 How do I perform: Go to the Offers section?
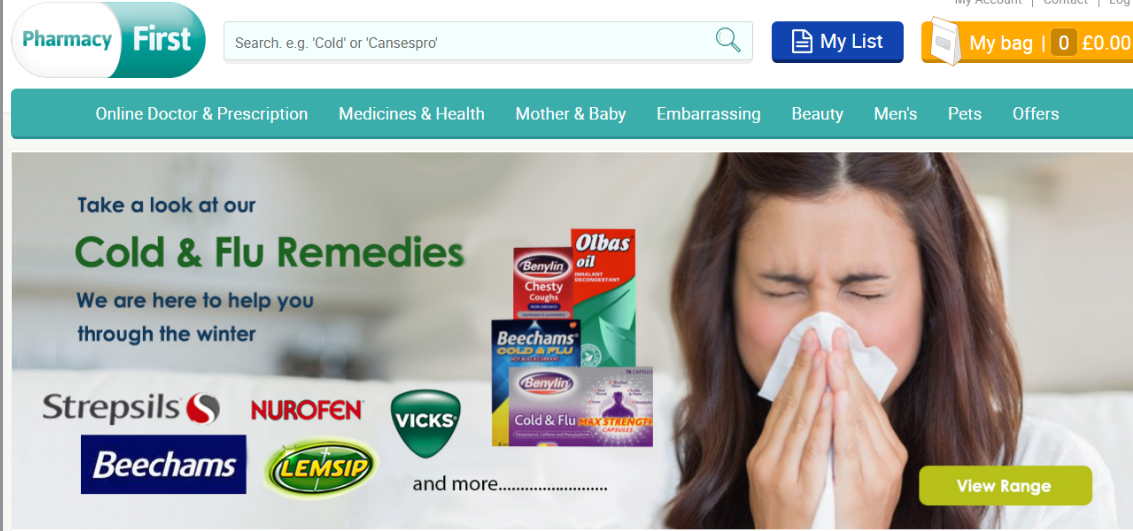[x=1035, y=114]
